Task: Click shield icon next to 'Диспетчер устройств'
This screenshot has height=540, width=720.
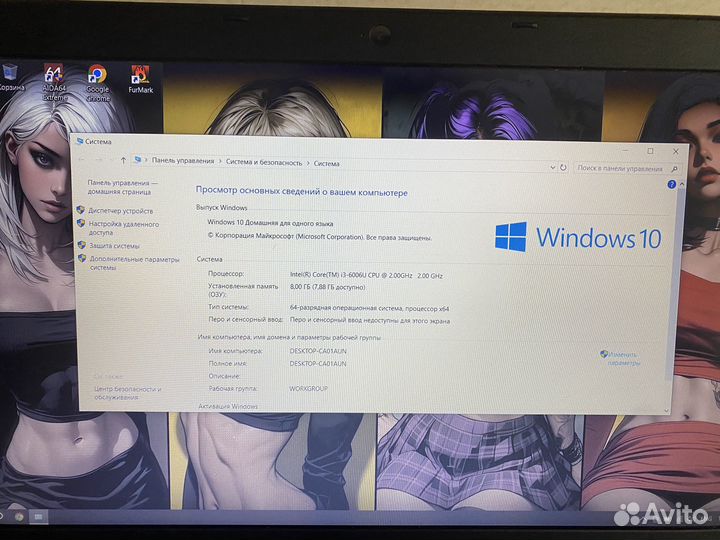Action: coord(81,210)
